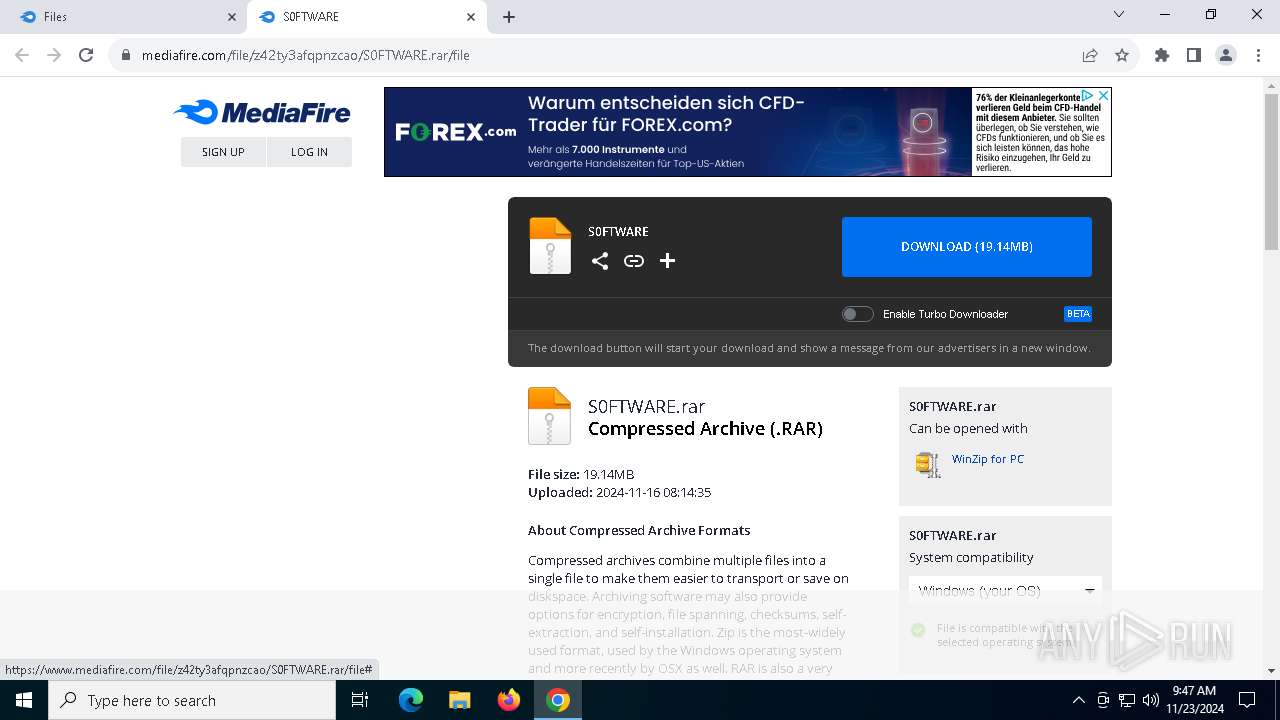Open the Chrome profile avatar
Viewport: 1280px width, 720px height.
tap(1226, 55)
